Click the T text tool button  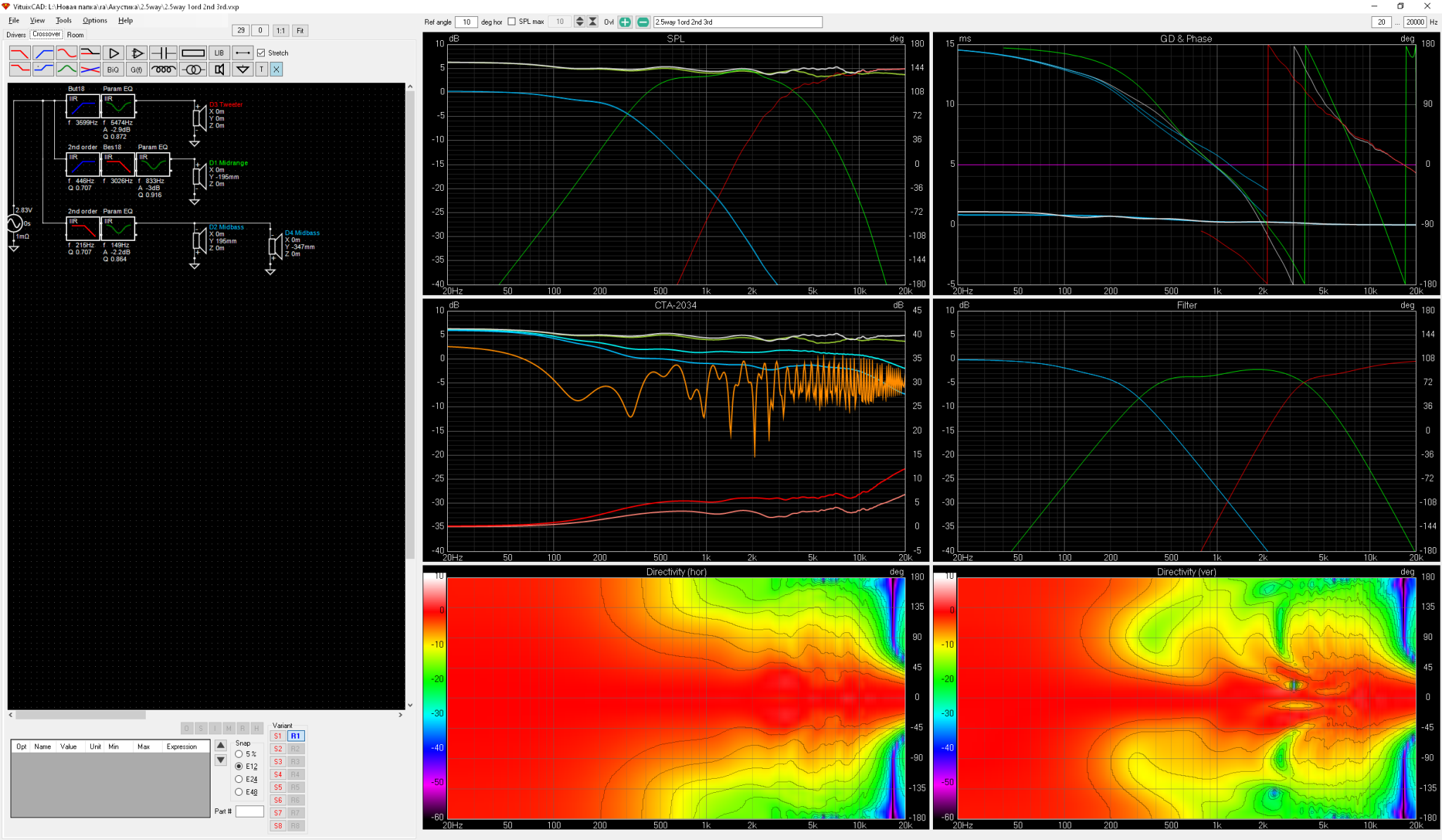click(261, 69)
